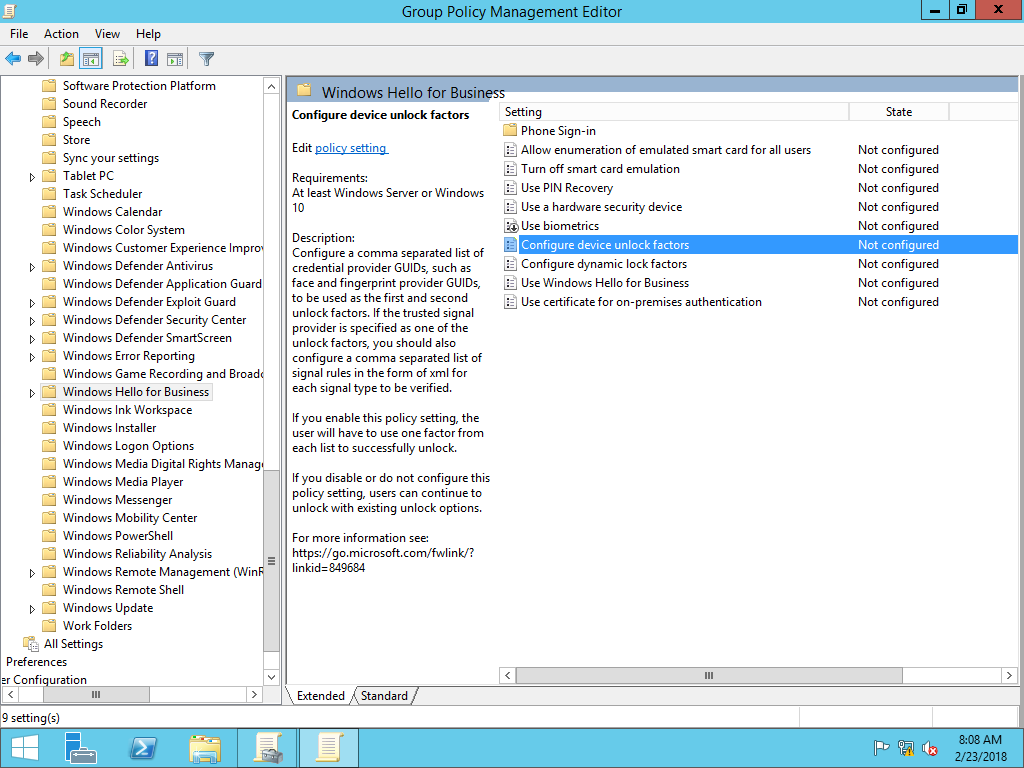This screenshot has height=768, width=1024.
Task: Select the Windows Media Player tree item
Action: 123,482
